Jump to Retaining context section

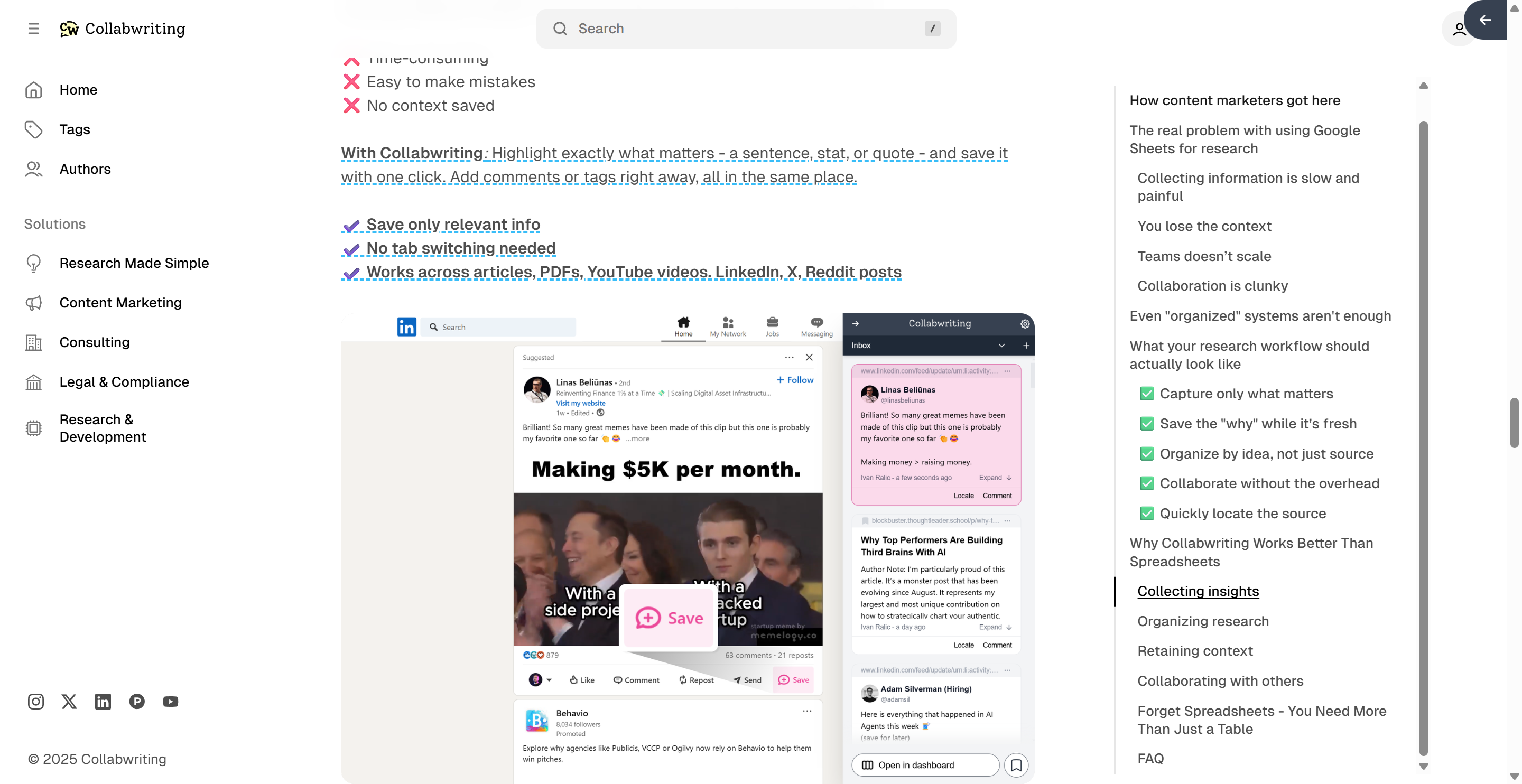1195,650
